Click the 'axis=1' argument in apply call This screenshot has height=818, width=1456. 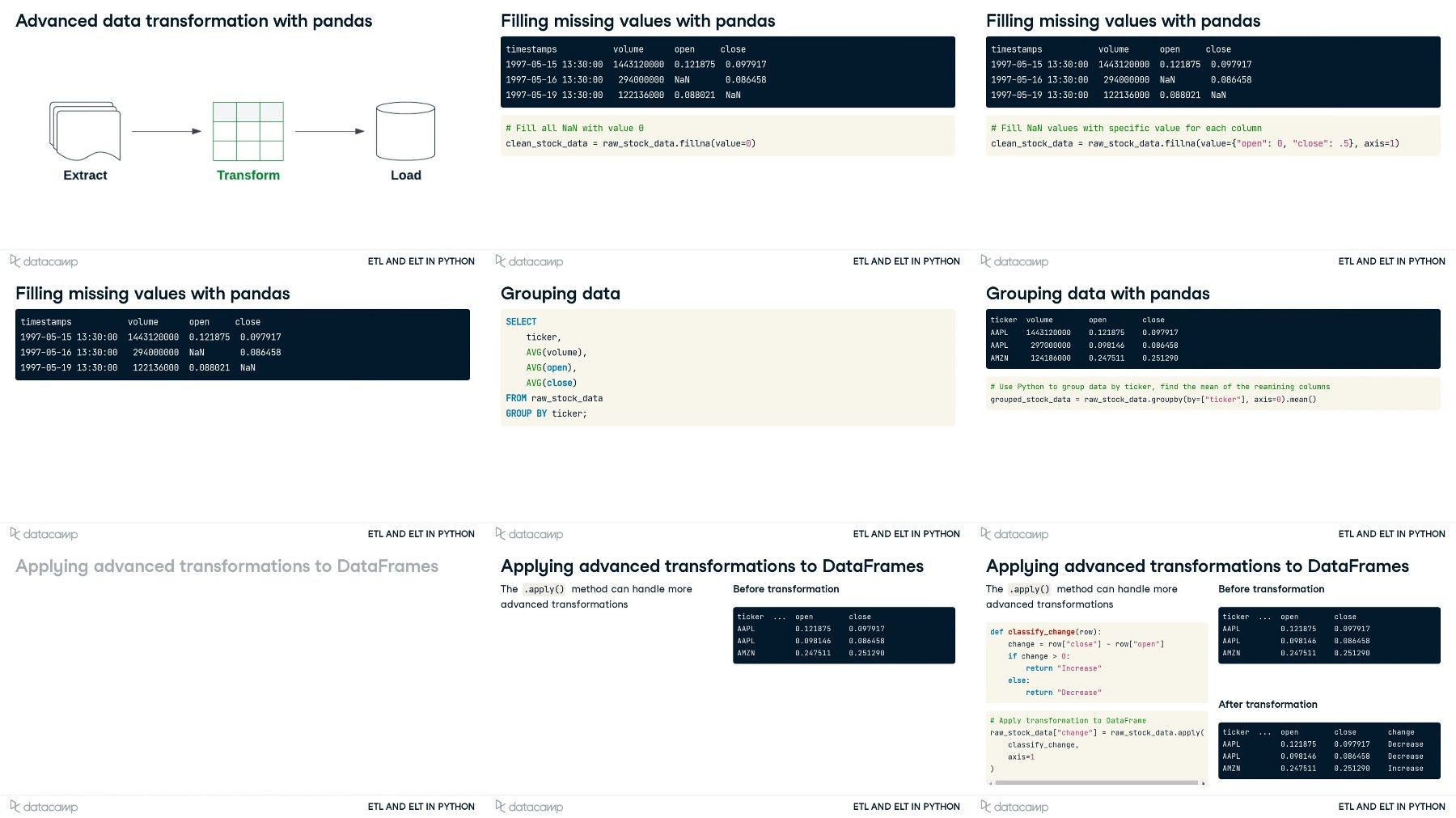(1021, 757)
